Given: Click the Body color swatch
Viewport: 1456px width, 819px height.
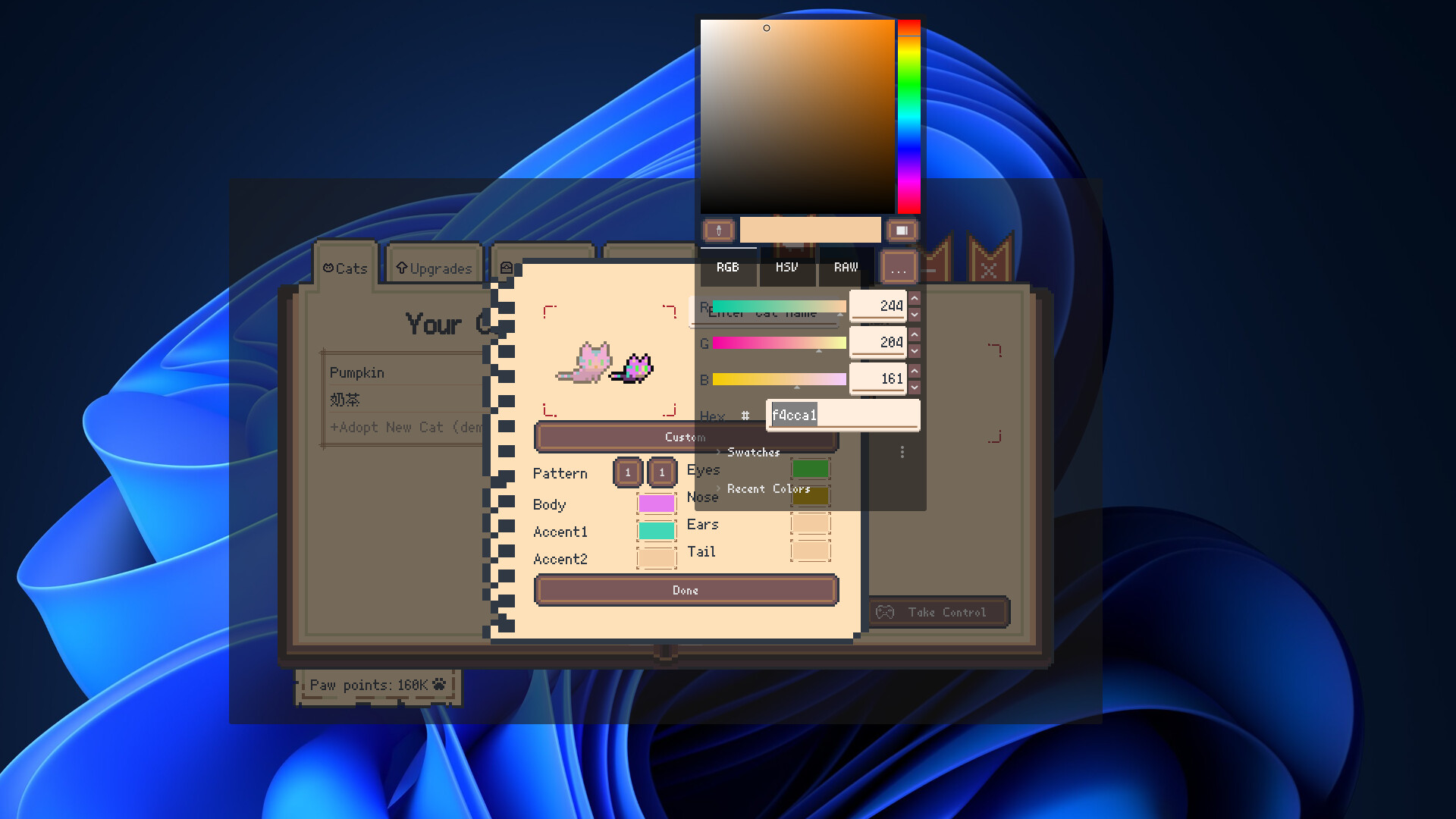Looking at the screenshot, I should [x=656, y=504].
